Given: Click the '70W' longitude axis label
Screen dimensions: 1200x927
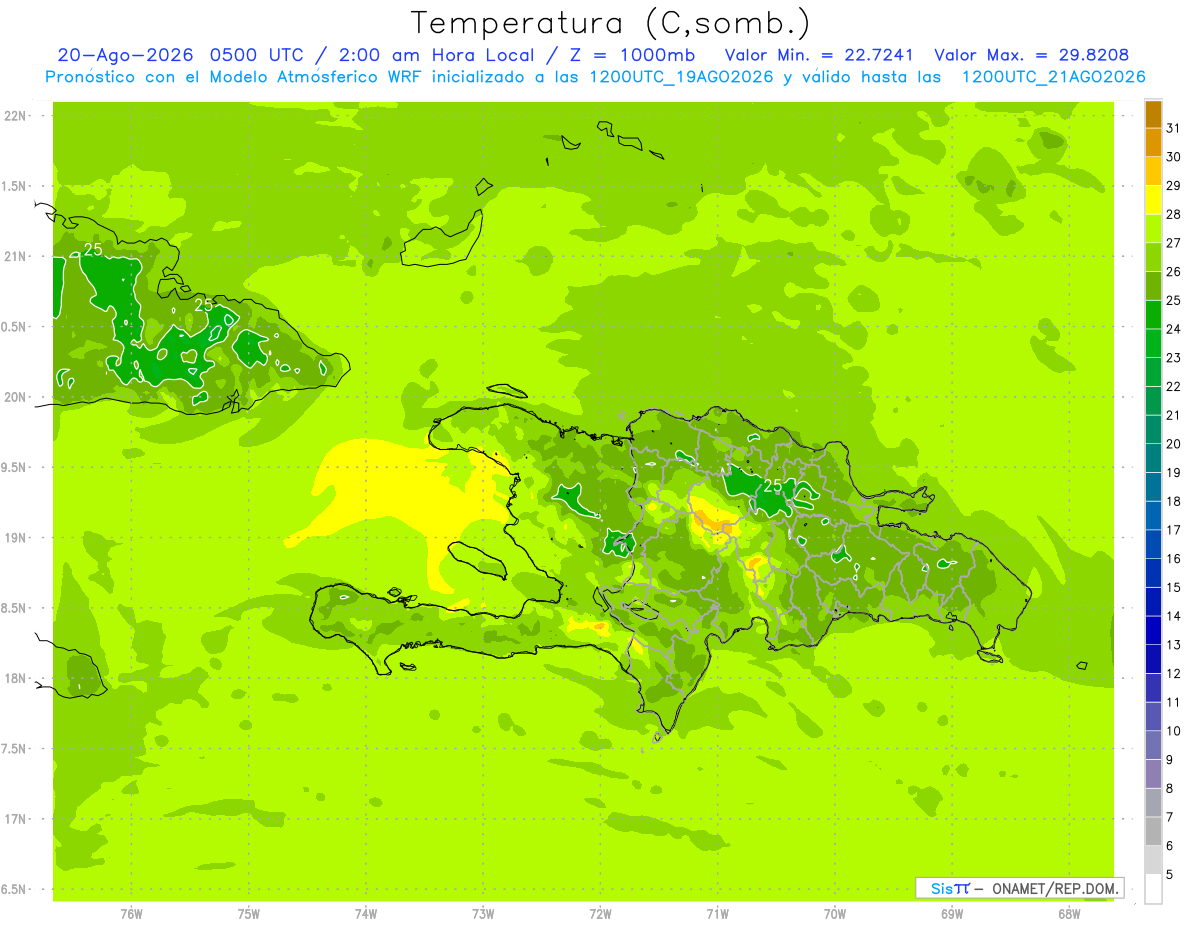Looking at the screenshot, I should tap(834, 913).
